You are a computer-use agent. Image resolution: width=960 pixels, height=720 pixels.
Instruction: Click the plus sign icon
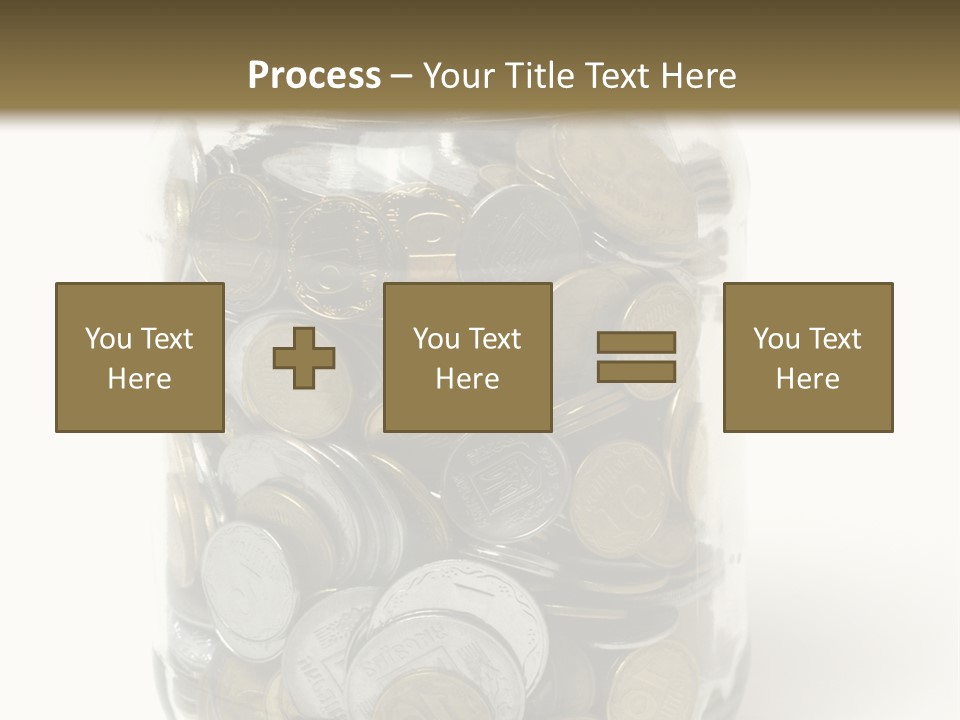pos(304,358)
